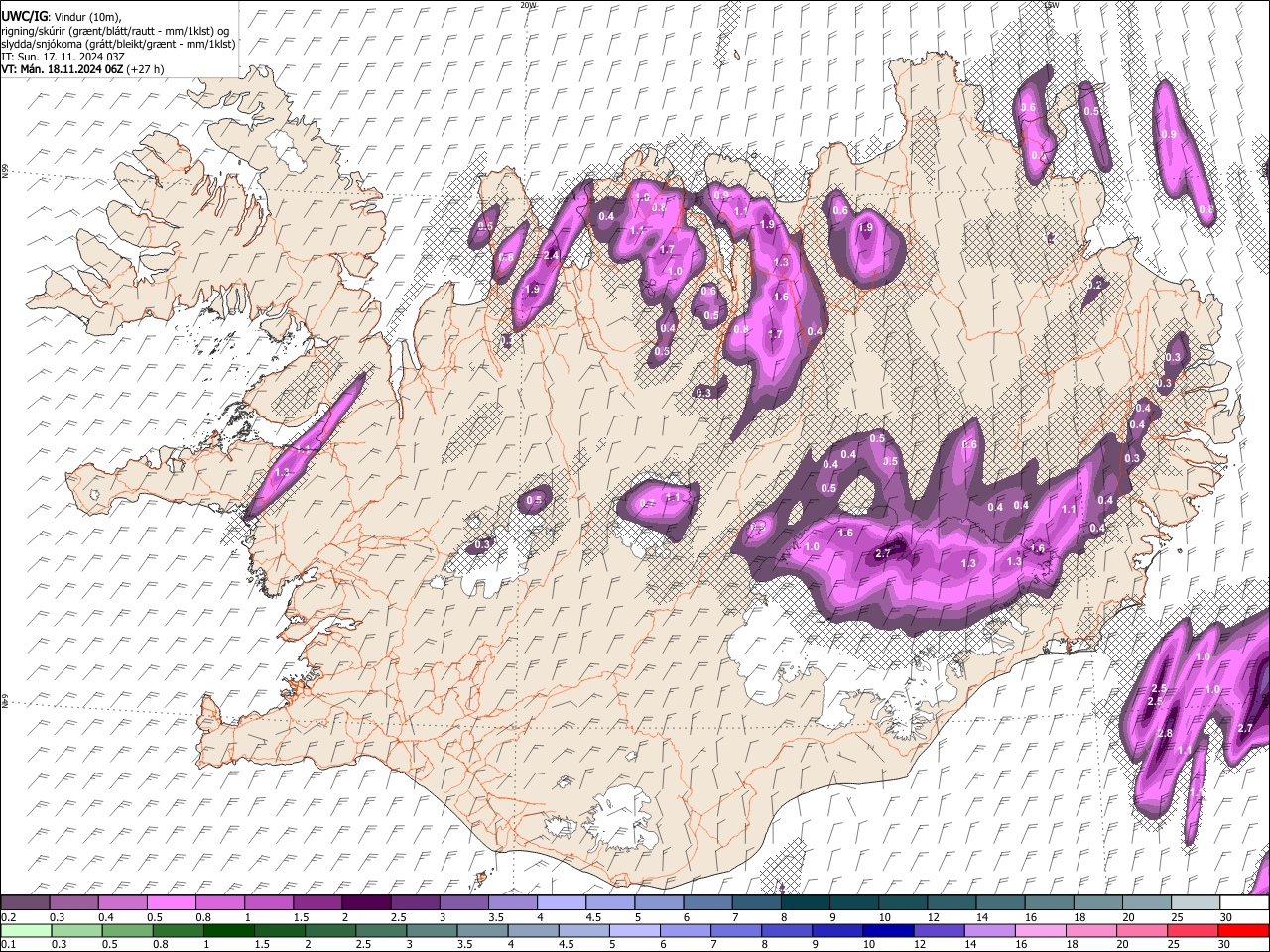Pick the rain scale 4 grey-blue swatch
Image resolution: width=1270 pixels, height=952 pixels.
534,930
